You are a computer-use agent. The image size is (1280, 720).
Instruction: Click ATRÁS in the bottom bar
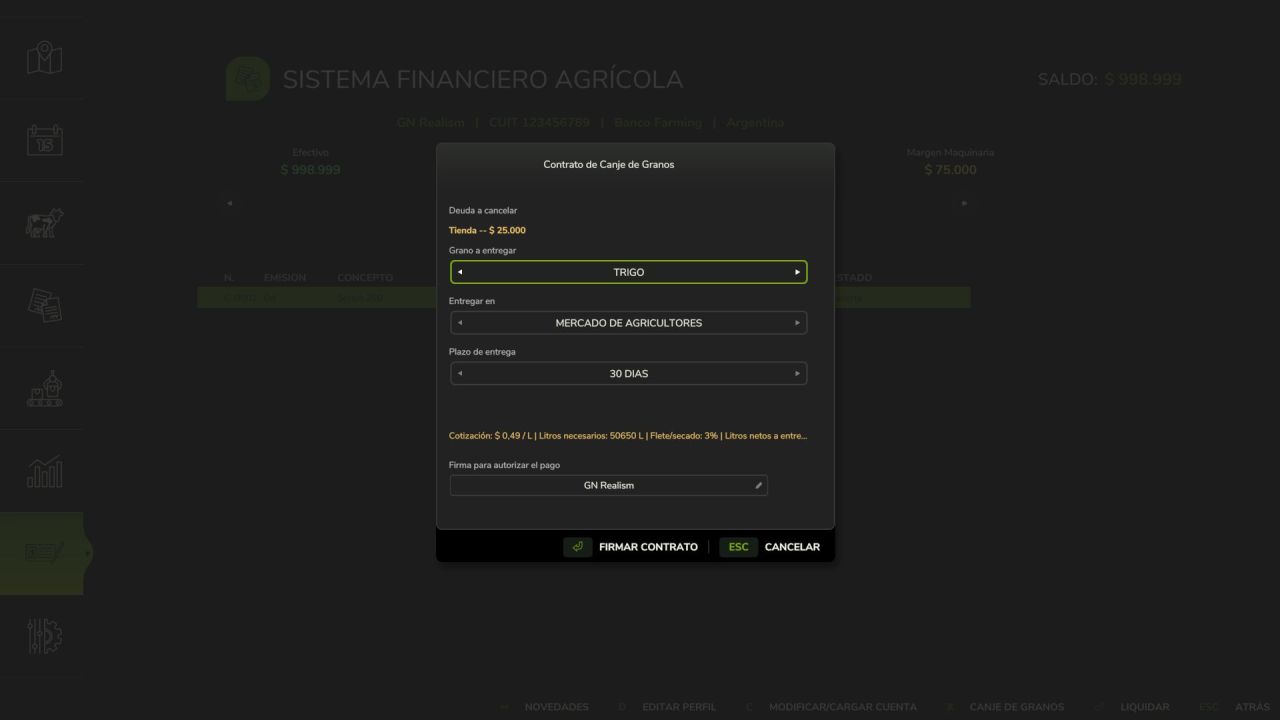click(1252, 707)
